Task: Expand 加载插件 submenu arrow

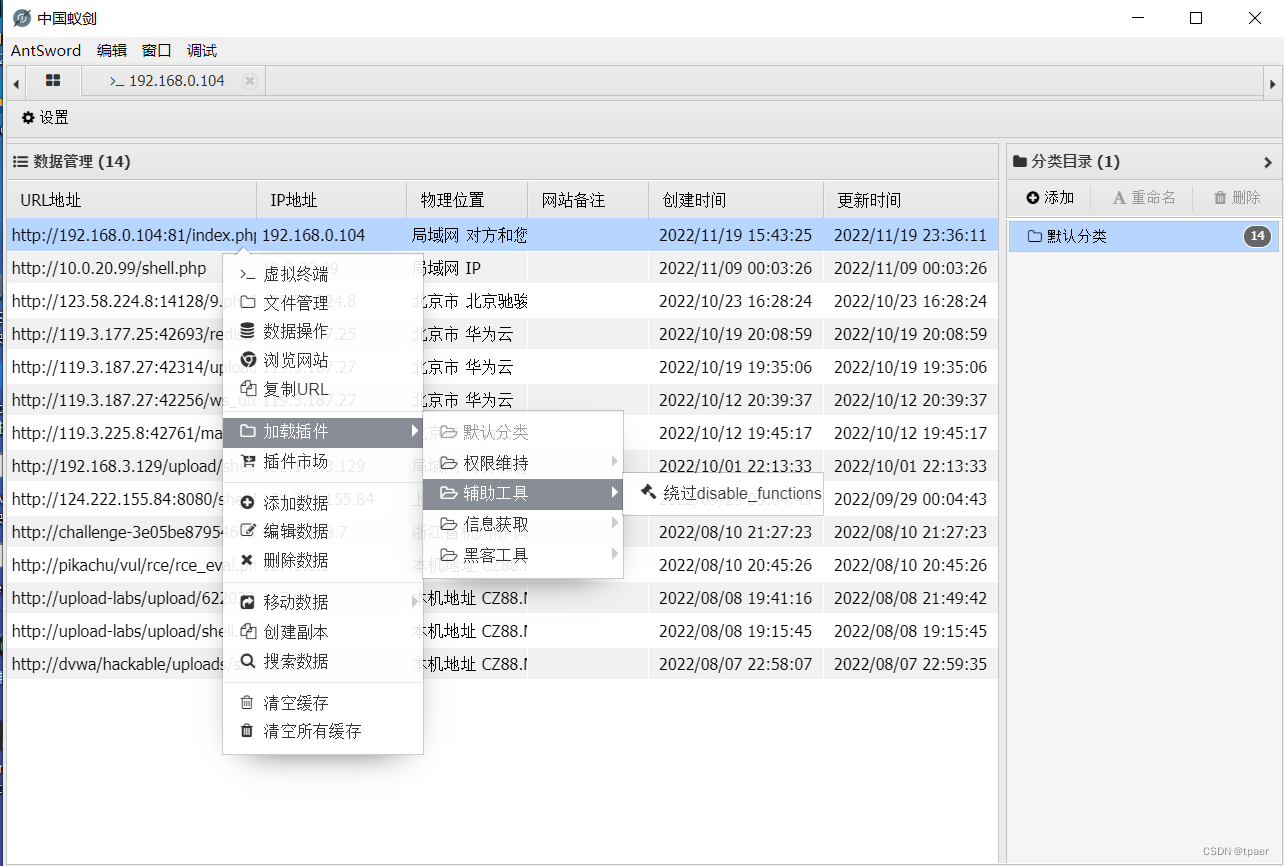Action: click(x=413, y=432)
